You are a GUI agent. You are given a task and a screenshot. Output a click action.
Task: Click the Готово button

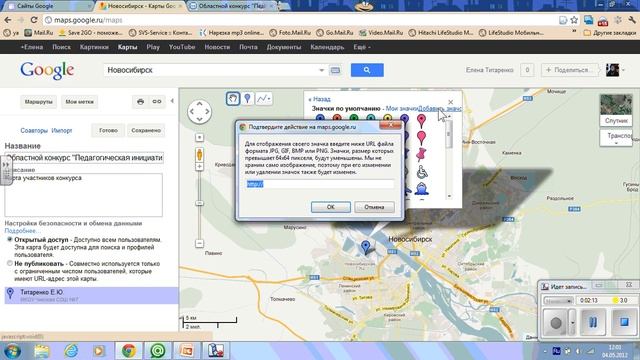(x=108, y=130)
